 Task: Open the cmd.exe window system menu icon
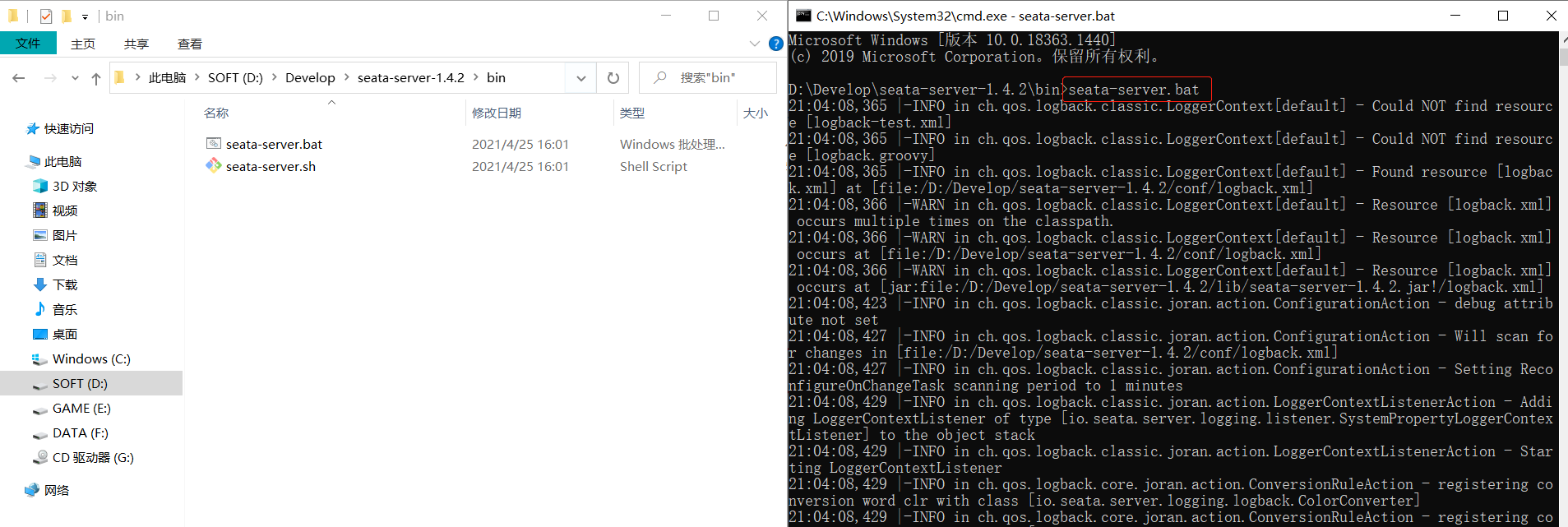click(803, 16)
